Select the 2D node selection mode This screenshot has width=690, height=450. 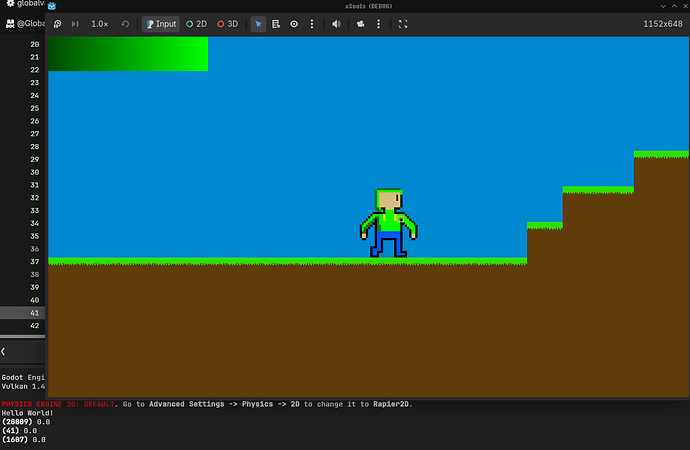196,24
